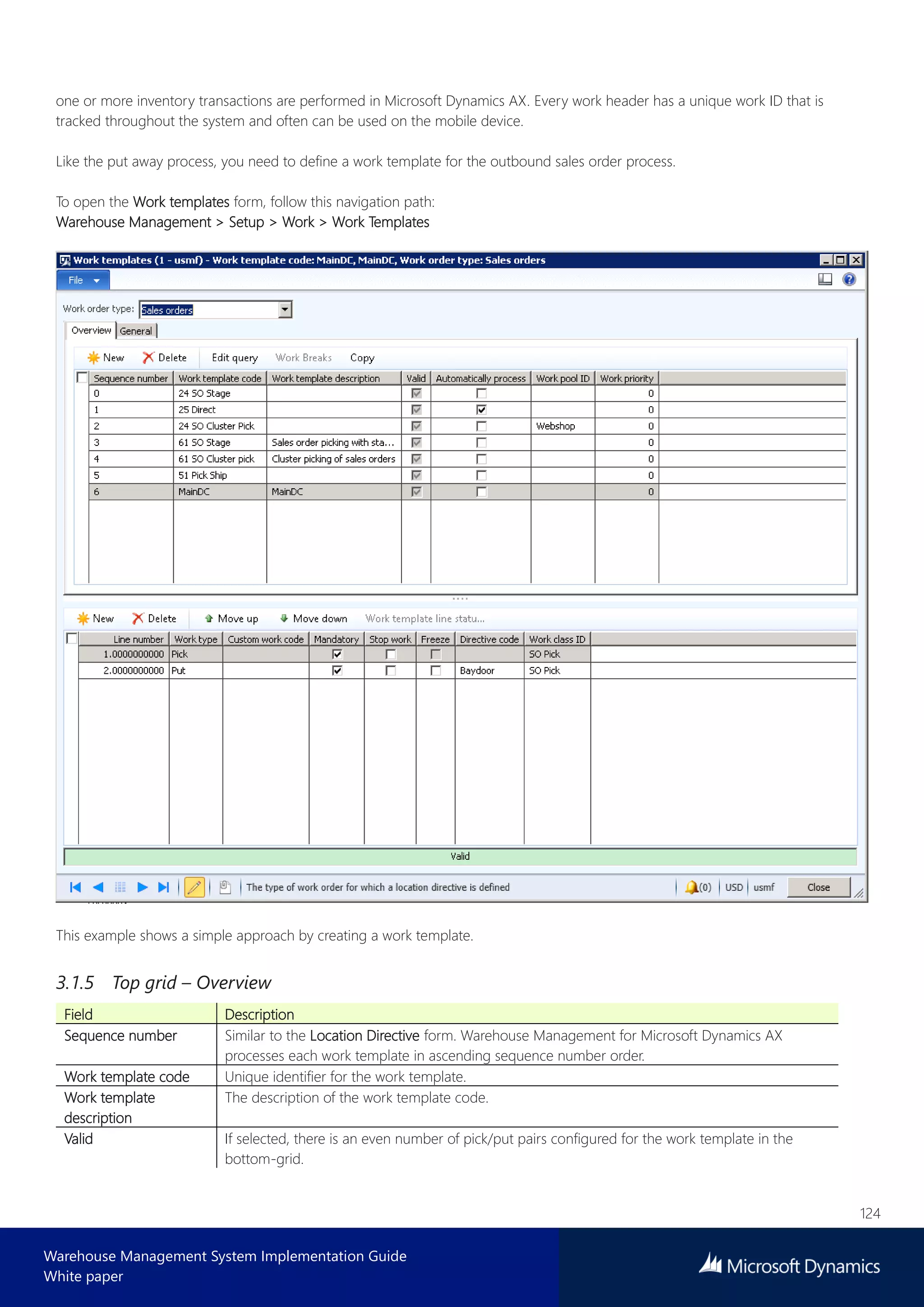Uncheck Mandatory for the Pick line

337,654
